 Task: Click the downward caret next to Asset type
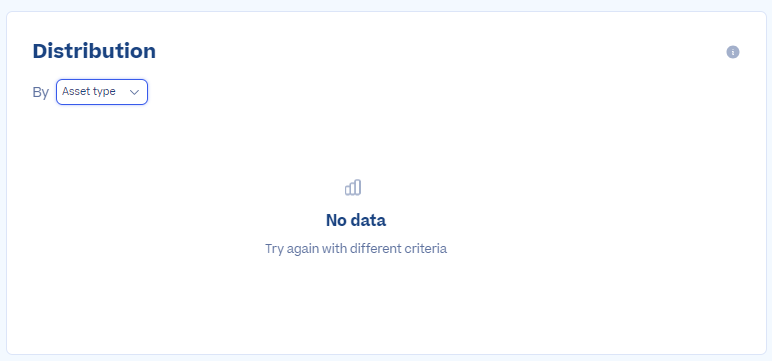coord(134,92)
